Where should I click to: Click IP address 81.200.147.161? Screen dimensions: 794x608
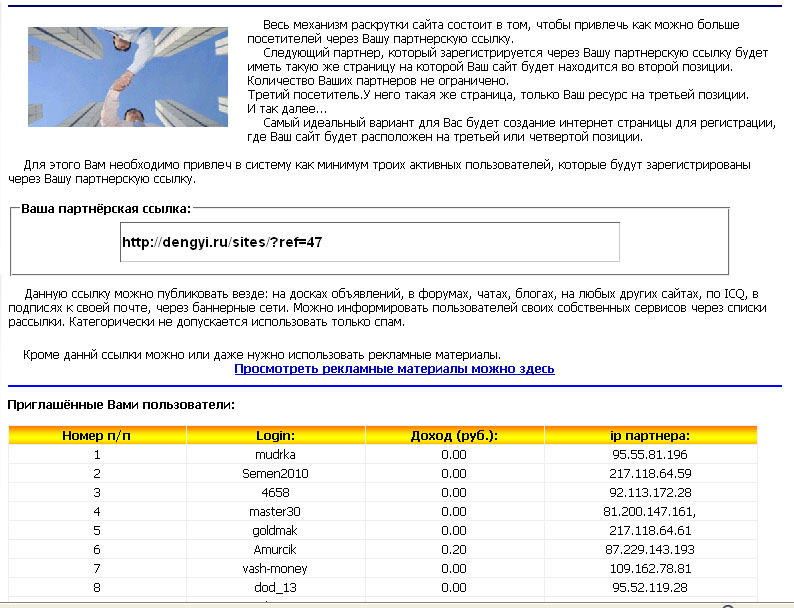coord(650,512)
